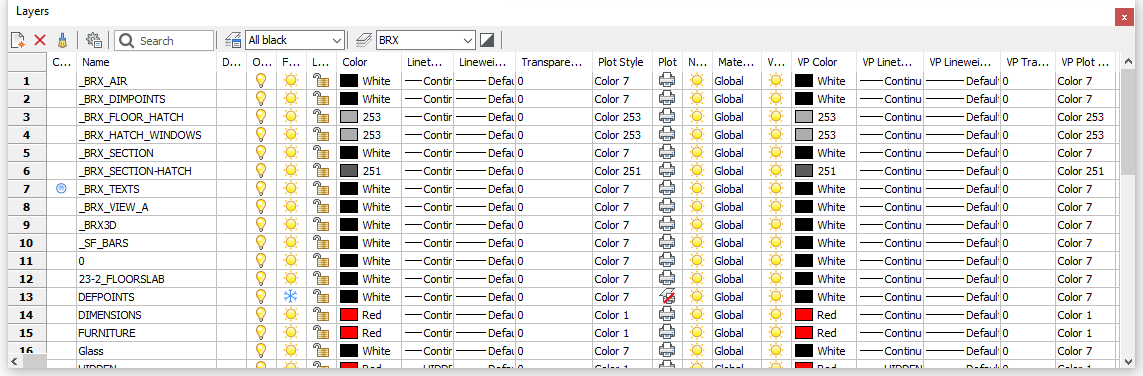Open layer settings via the gear icon
The image size is (1143, 376).
click(93, 41)
